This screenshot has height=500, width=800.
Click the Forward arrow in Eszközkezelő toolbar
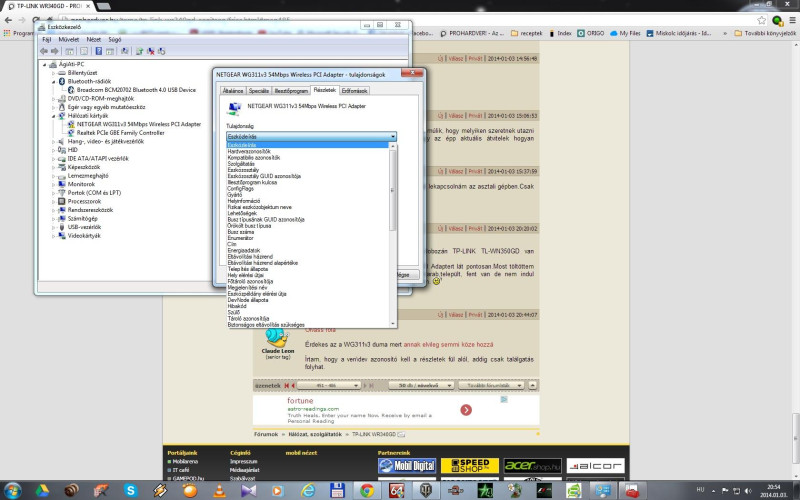pos(55,51)
